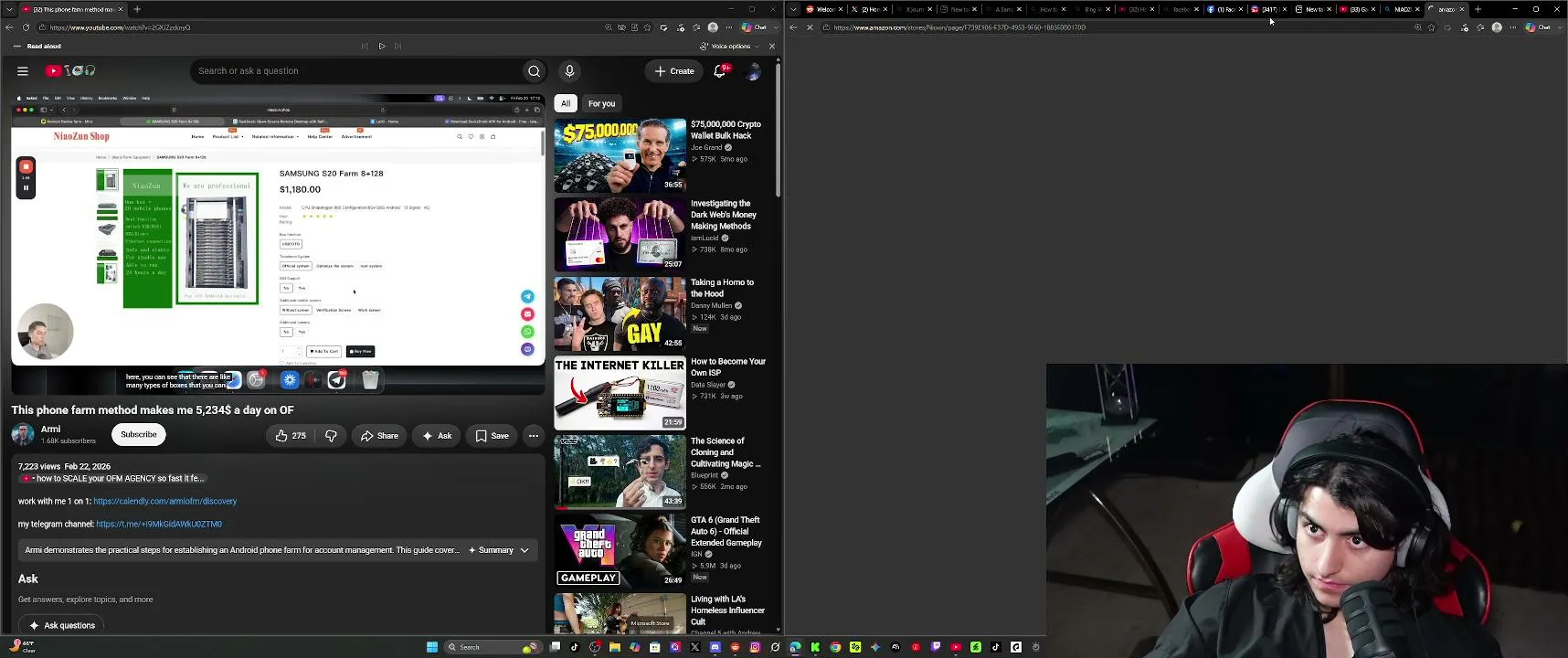
Task: Open the Windows Start menu
Action: (432, 647)
